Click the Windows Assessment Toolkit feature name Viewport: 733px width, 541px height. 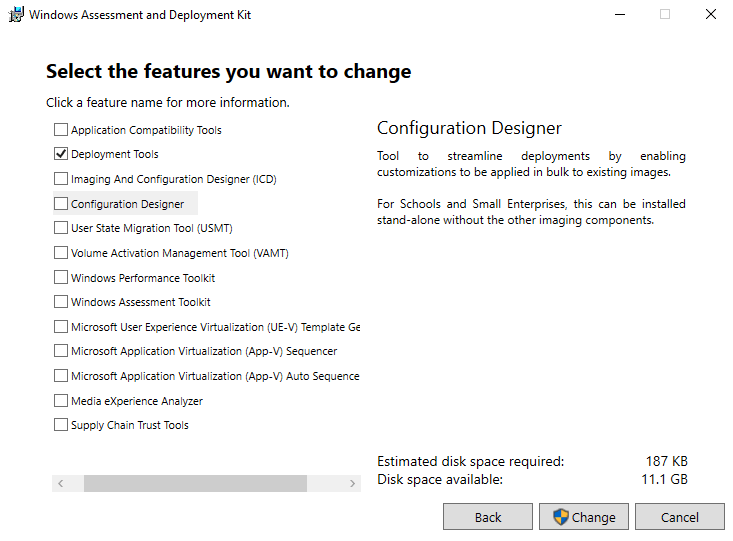pos(141,302)
